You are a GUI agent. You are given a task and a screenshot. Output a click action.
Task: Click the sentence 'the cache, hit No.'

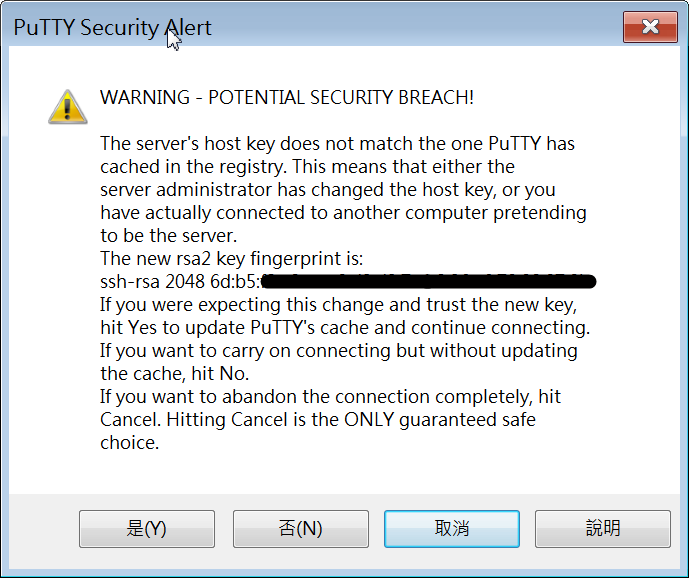(174, 374)
